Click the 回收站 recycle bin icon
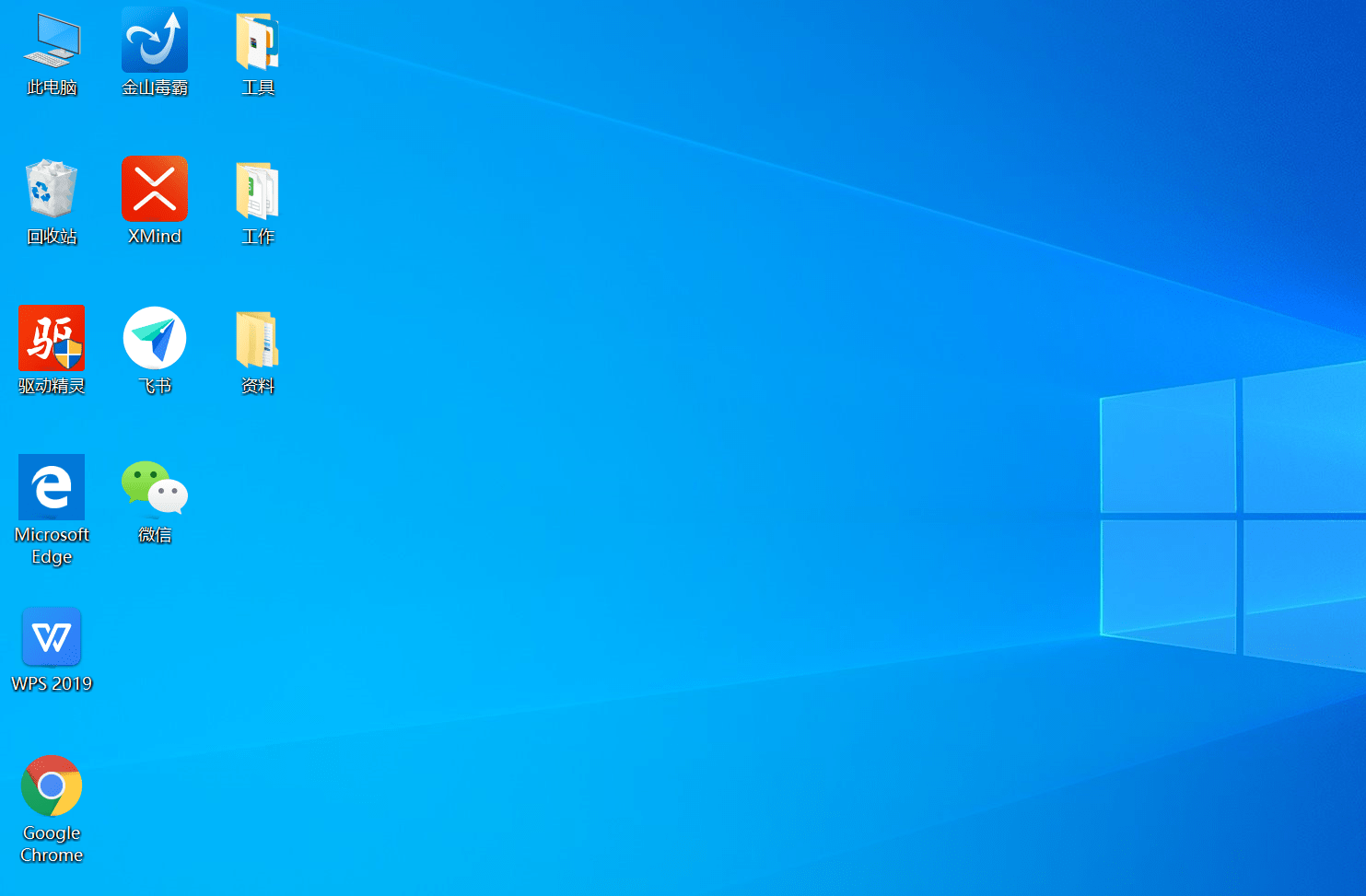 (x=52, y=189)
